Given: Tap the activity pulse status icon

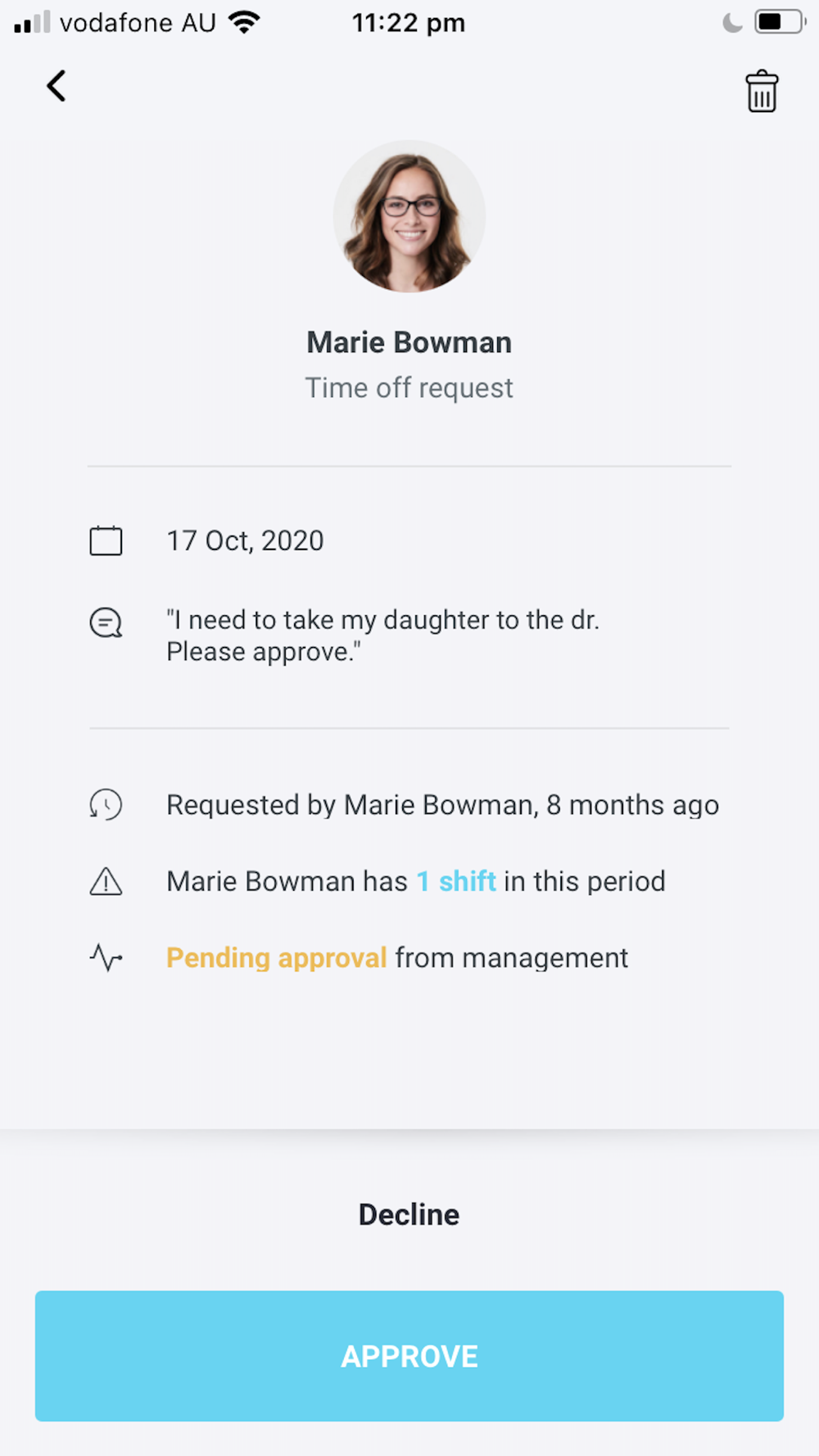Looking at the screenshot, I should [106, 957].
